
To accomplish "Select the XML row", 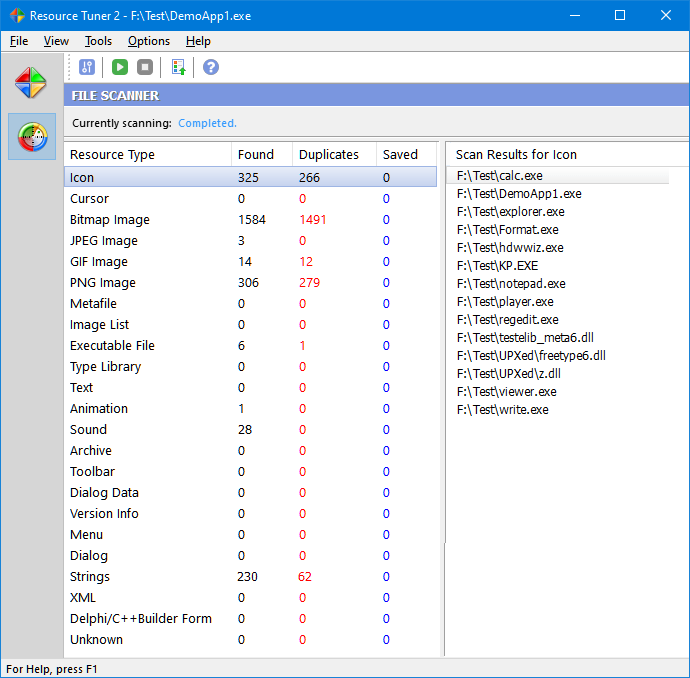I will coord(250,597).
